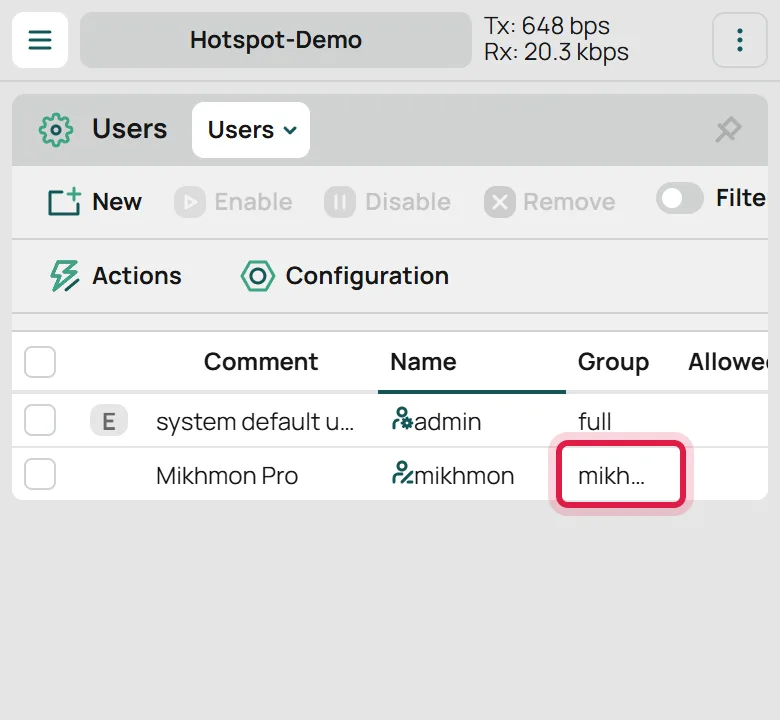Click the Users gear icon
Image resolution: width=780 pixels, height=720 pixels.
56,130
